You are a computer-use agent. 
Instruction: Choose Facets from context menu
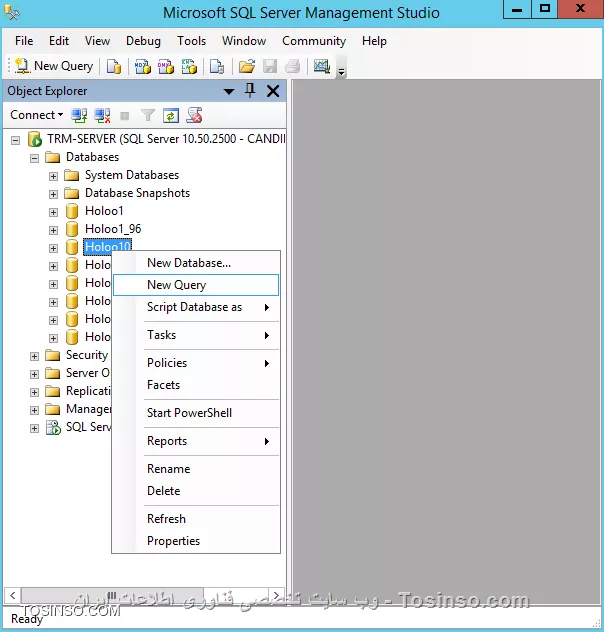point(196,385)
